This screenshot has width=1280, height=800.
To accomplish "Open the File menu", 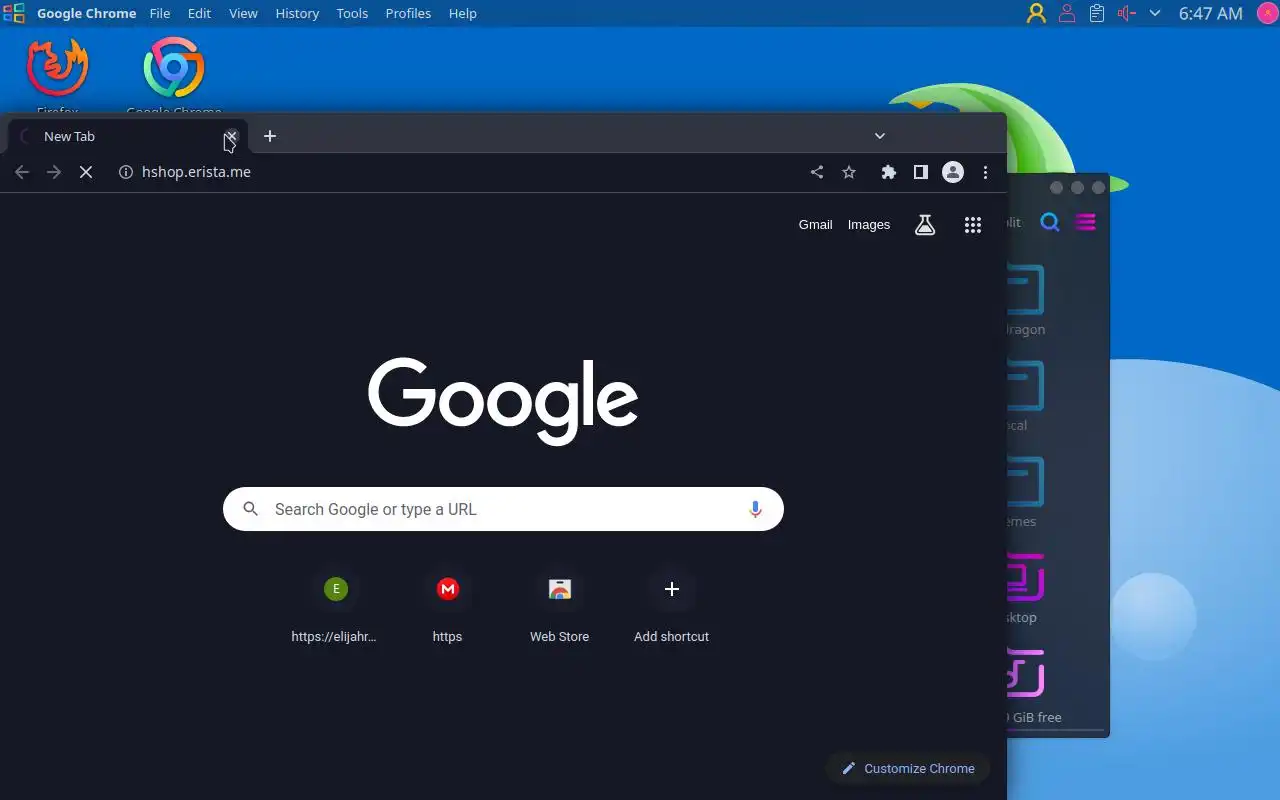I will point(160,13).
